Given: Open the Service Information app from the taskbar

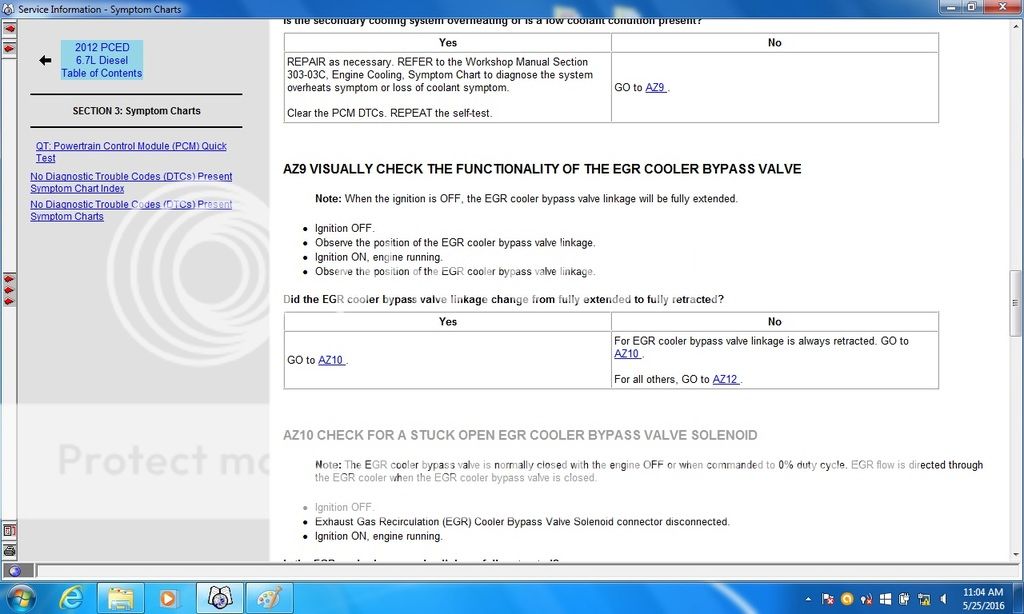Looking at the screenshot, I should (x=218, y=598).
